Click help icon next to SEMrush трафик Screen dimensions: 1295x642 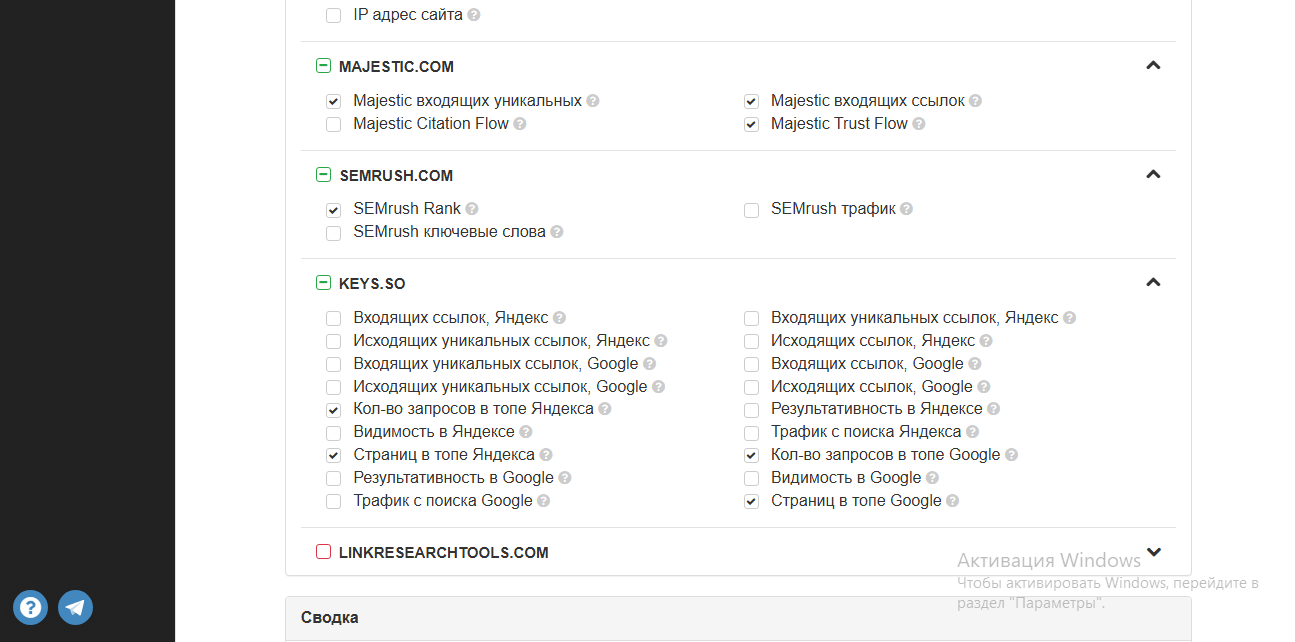coord(906,209)
